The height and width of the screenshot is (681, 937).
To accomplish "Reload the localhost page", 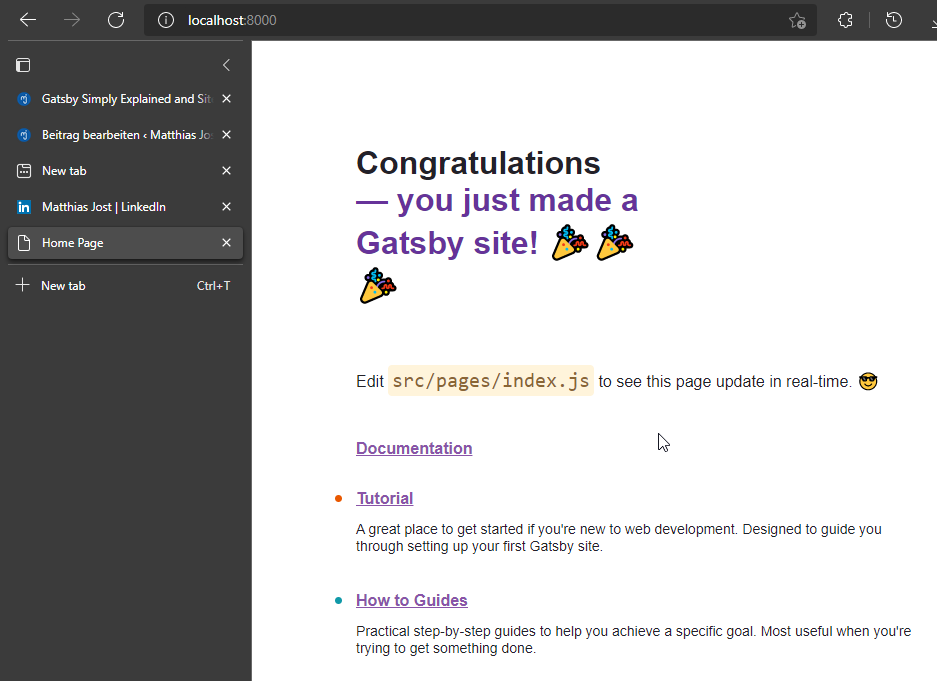I will point(116,20).
